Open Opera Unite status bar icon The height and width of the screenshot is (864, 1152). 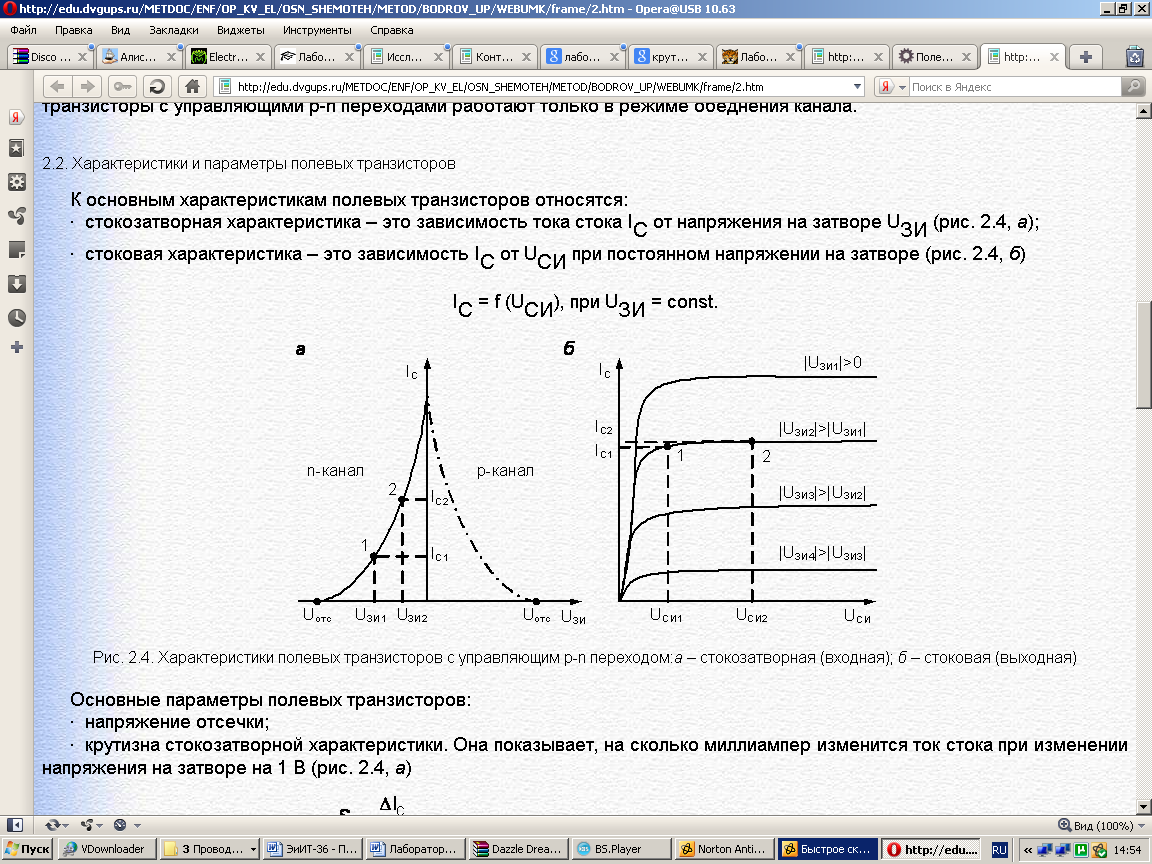coord(87,825)
